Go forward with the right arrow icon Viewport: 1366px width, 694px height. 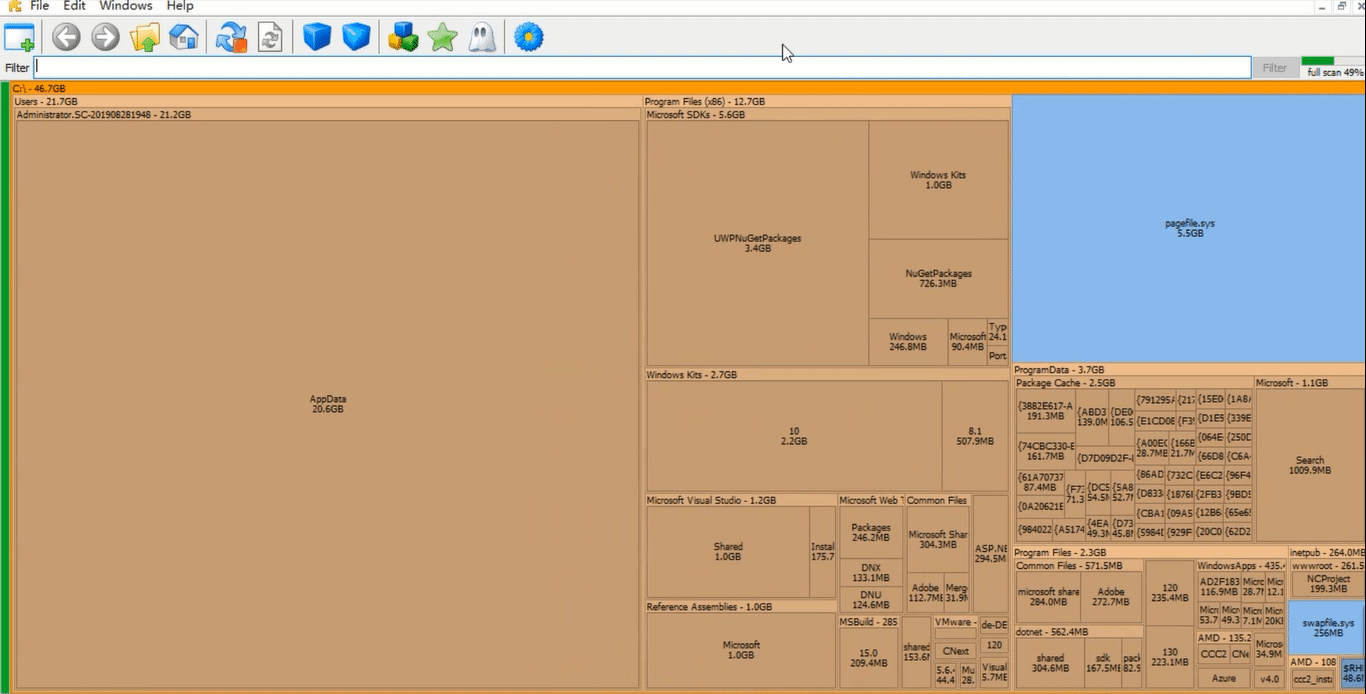coord(105,38)
